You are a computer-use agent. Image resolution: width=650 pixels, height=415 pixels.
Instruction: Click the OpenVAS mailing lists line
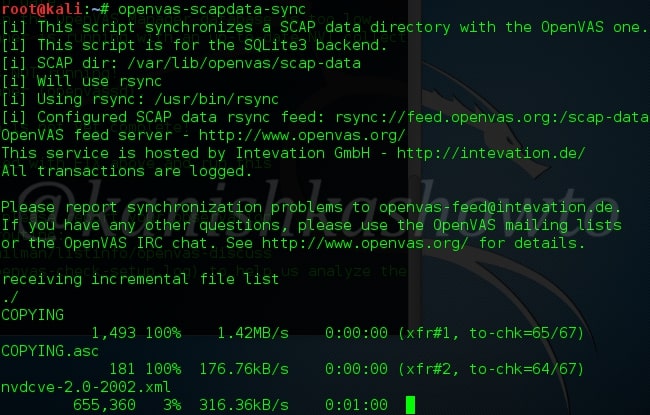[311, 225]
